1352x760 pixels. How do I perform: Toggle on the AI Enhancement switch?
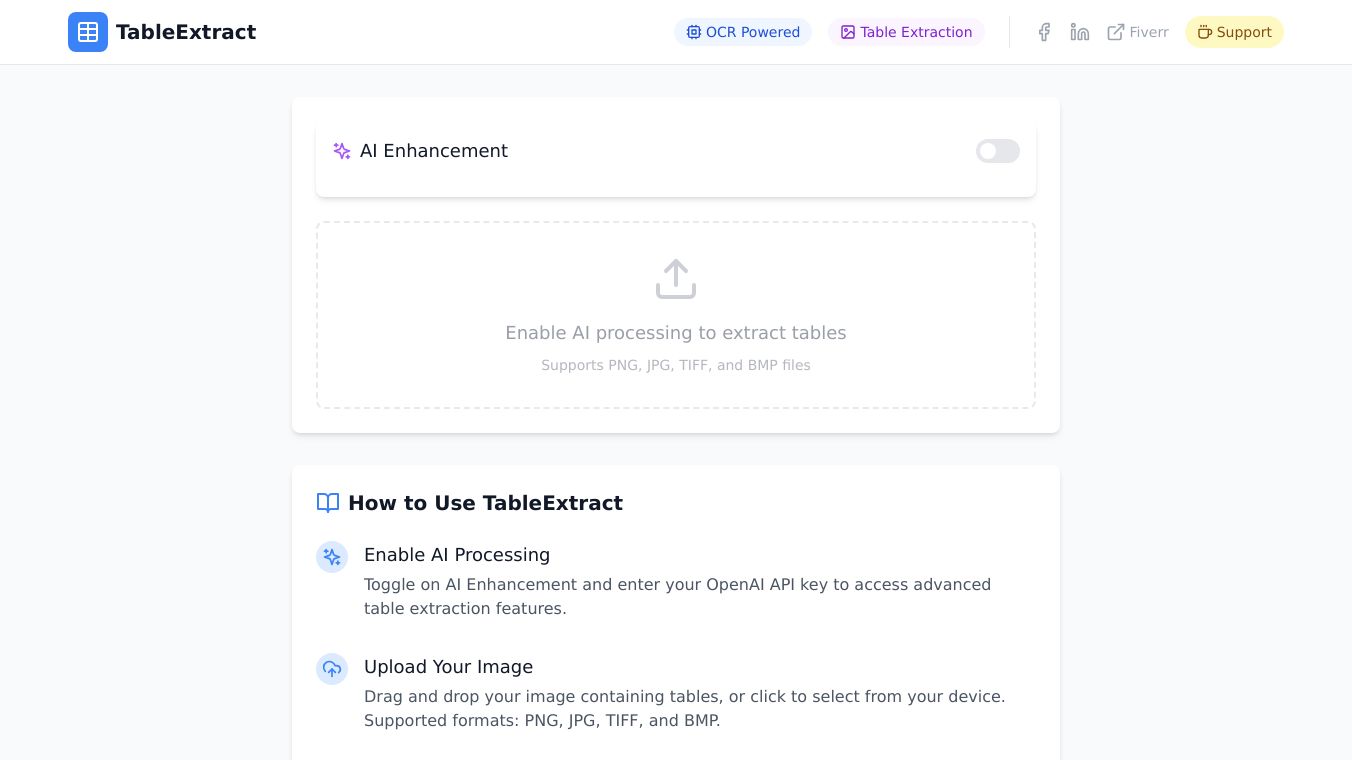point(997,151)
